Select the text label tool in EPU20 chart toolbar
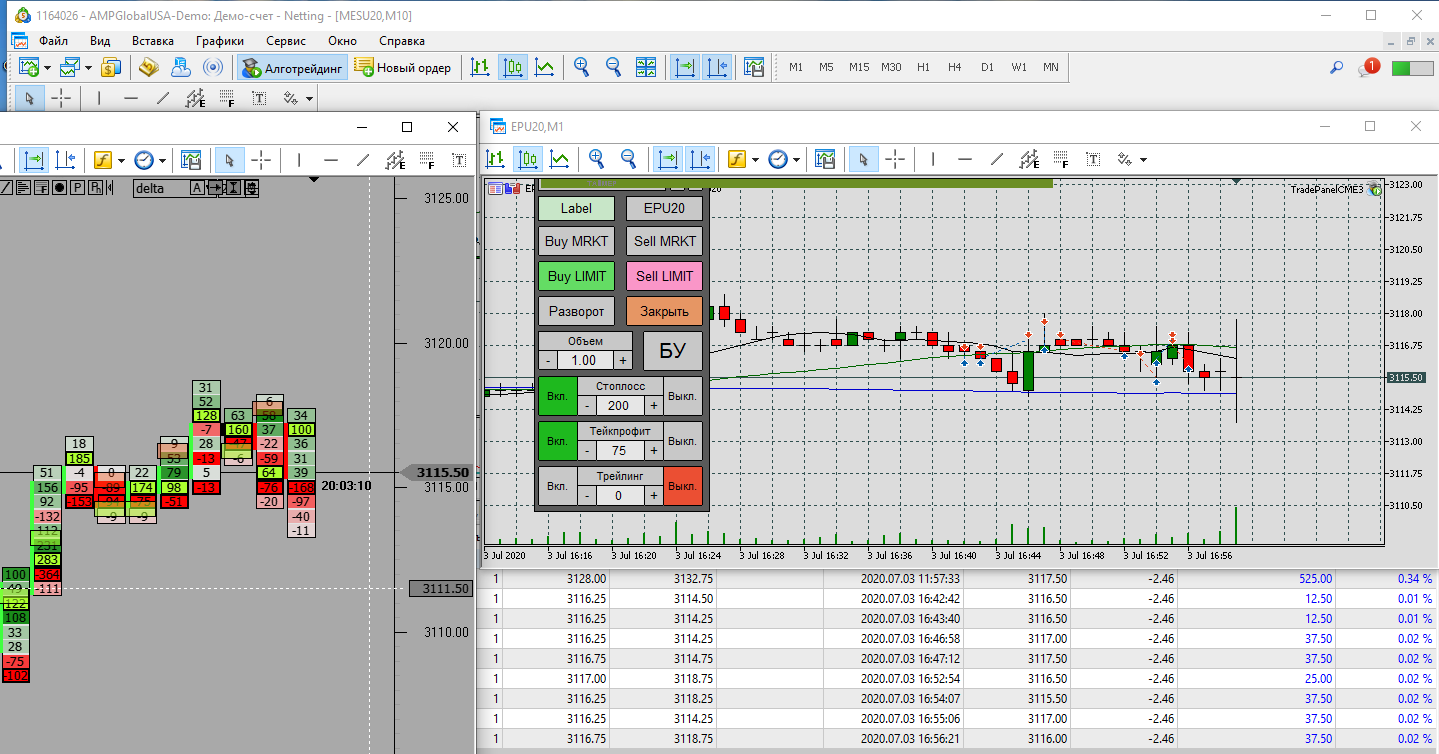Viewport: 1439px width, 754px height. point(1094,159)
